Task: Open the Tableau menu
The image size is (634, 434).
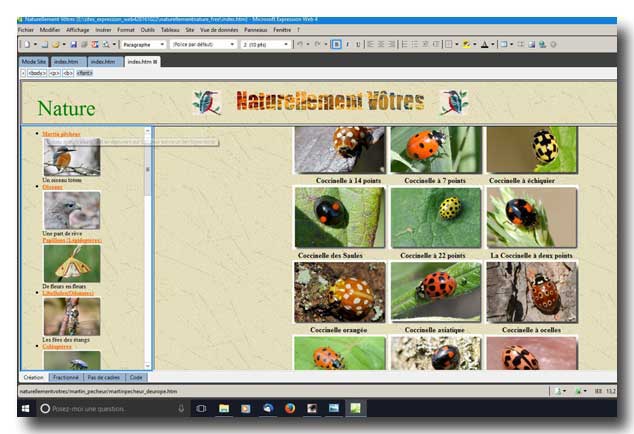Action: 170,30
